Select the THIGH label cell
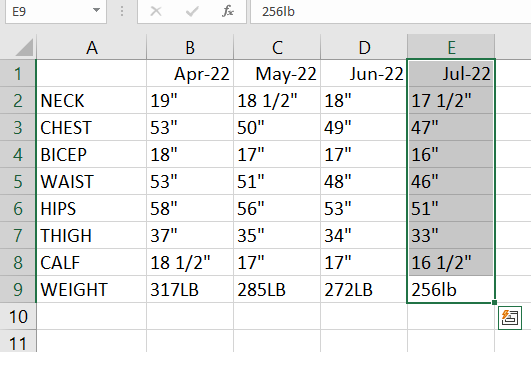This screenshot has width=531, height=378. point(91,235)
